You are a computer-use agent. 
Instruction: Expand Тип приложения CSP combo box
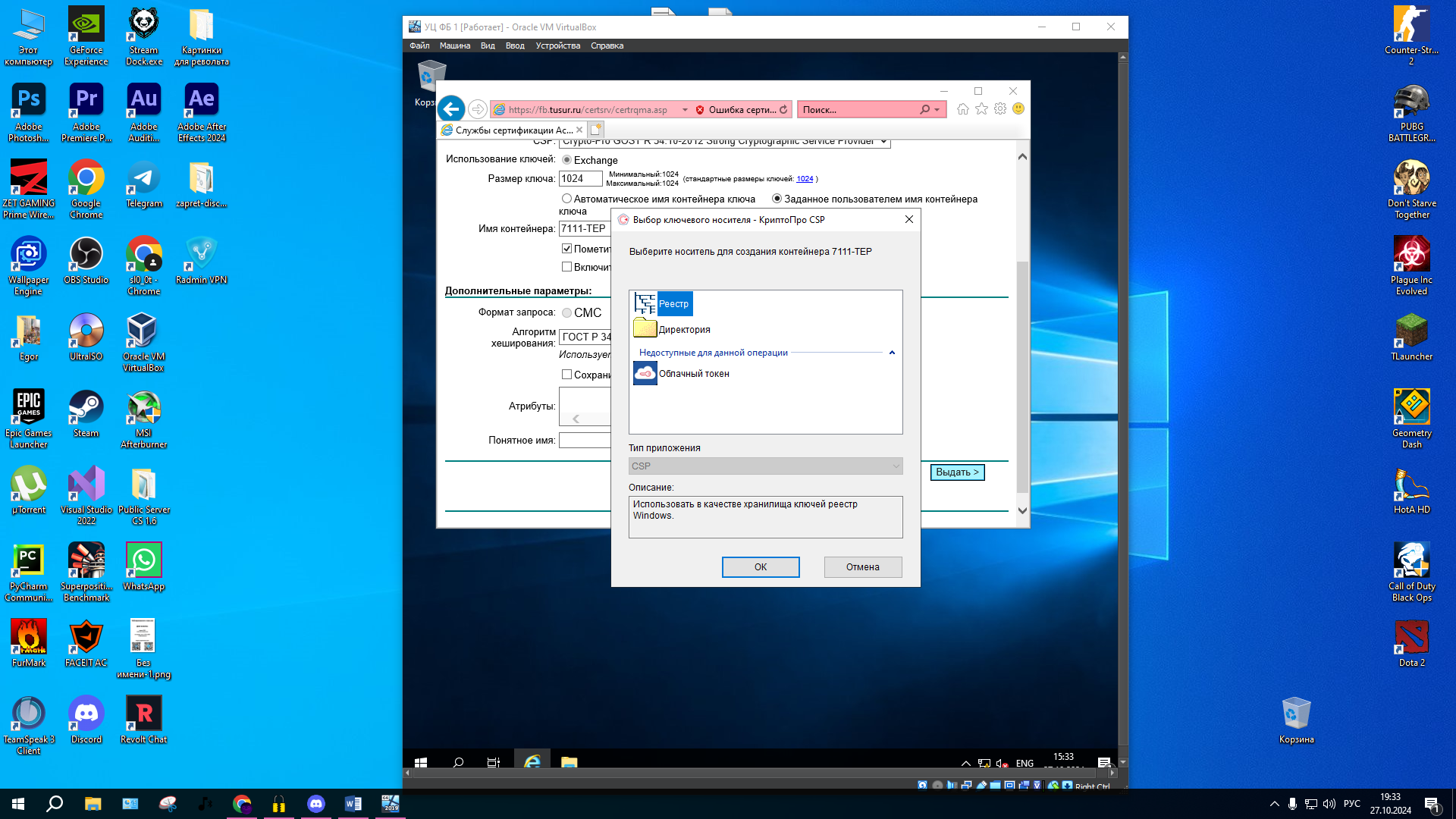[x=765, y=466]
